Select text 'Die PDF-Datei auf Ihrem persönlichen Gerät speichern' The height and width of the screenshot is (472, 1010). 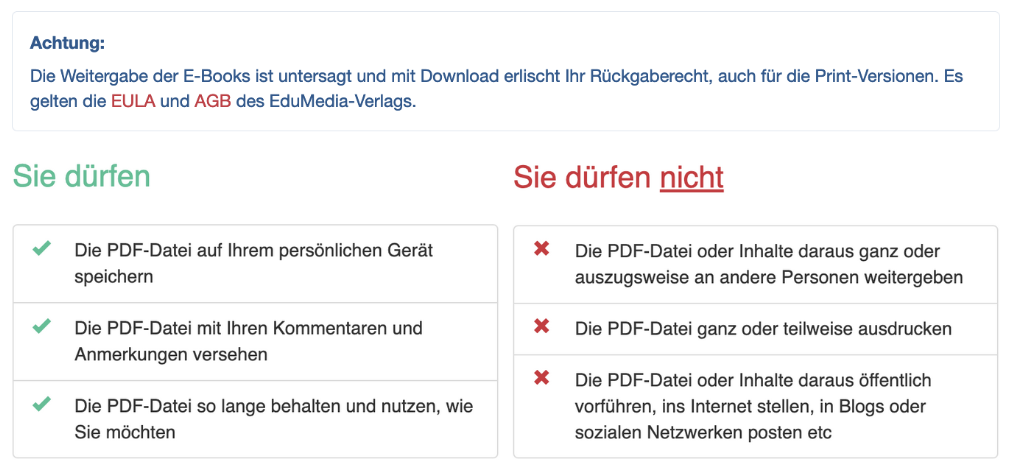coord(254,263)
